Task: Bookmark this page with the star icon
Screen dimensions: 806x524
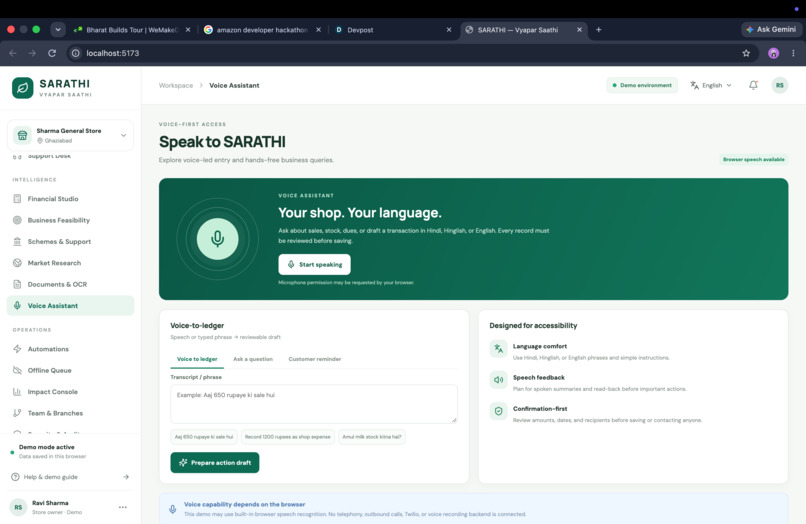Action: (746, 53)
